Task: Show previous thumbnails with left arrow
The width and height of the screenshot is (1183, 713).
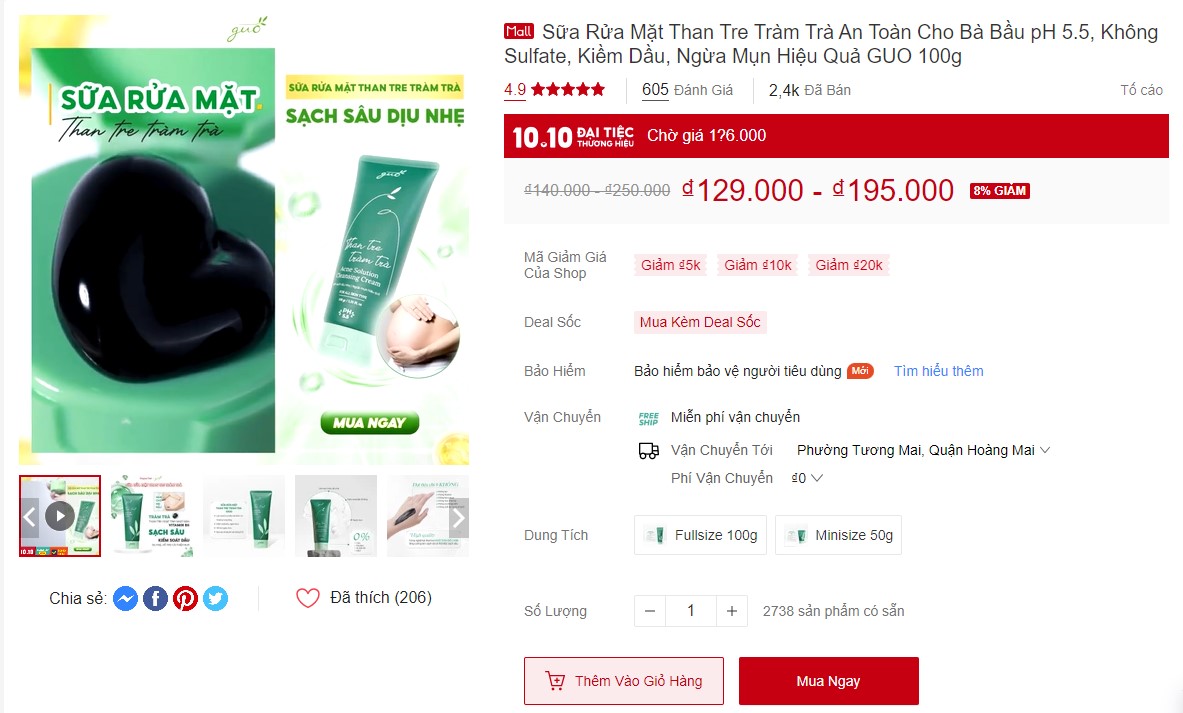Action: tap(29, 518)
